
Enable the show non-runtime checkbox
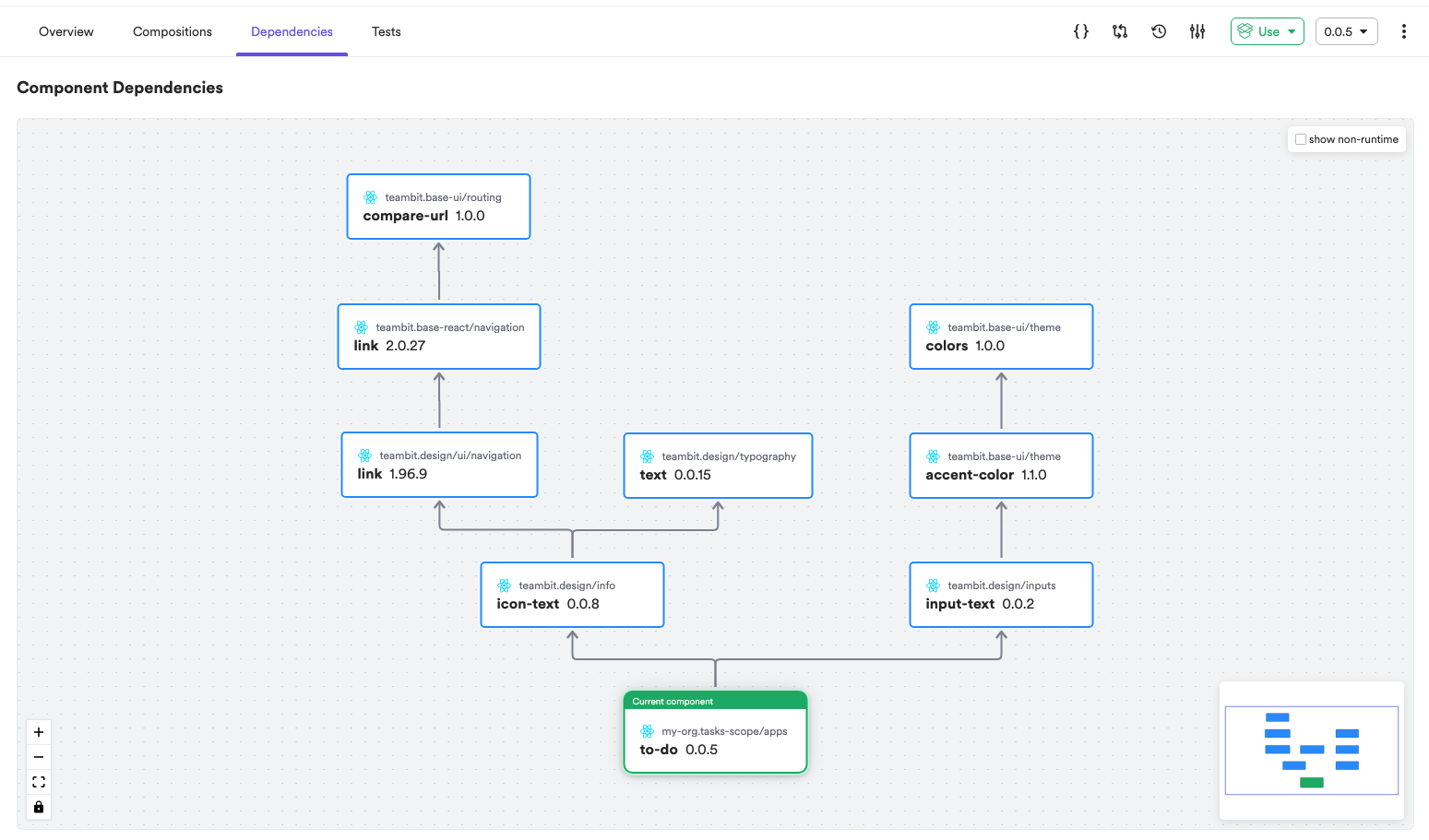point(1301,139)
